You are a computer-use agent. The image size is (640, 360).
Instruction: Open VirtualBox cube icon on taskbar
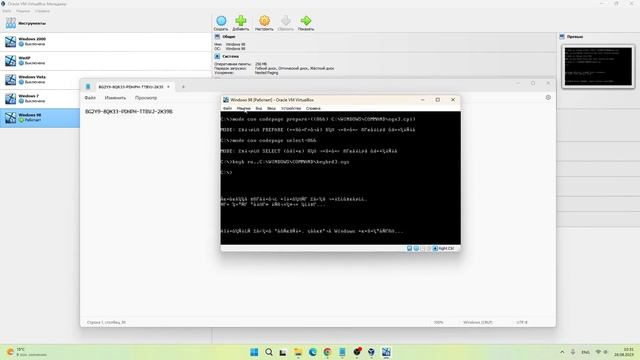pyautogui.click(x=371, y=352)
